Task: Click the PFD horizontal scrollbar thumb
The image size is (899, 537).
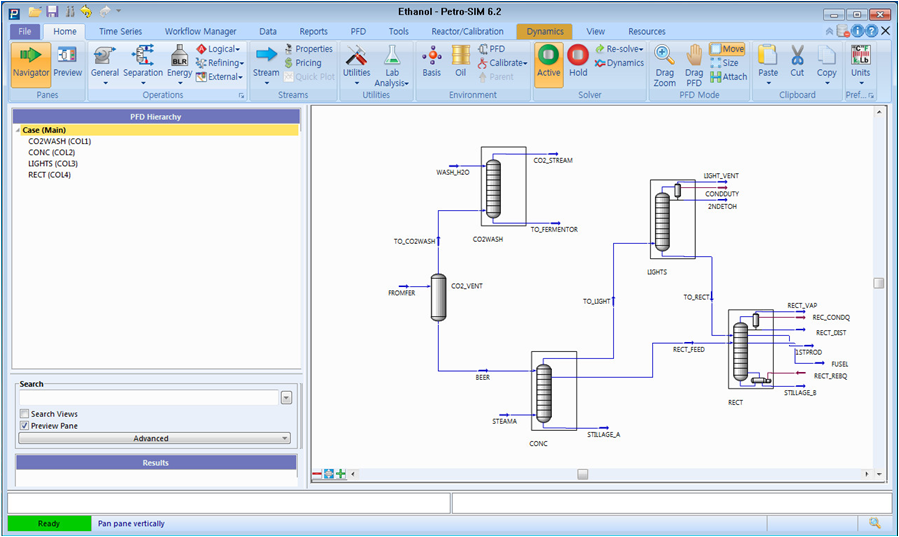Action: point(583,474)
